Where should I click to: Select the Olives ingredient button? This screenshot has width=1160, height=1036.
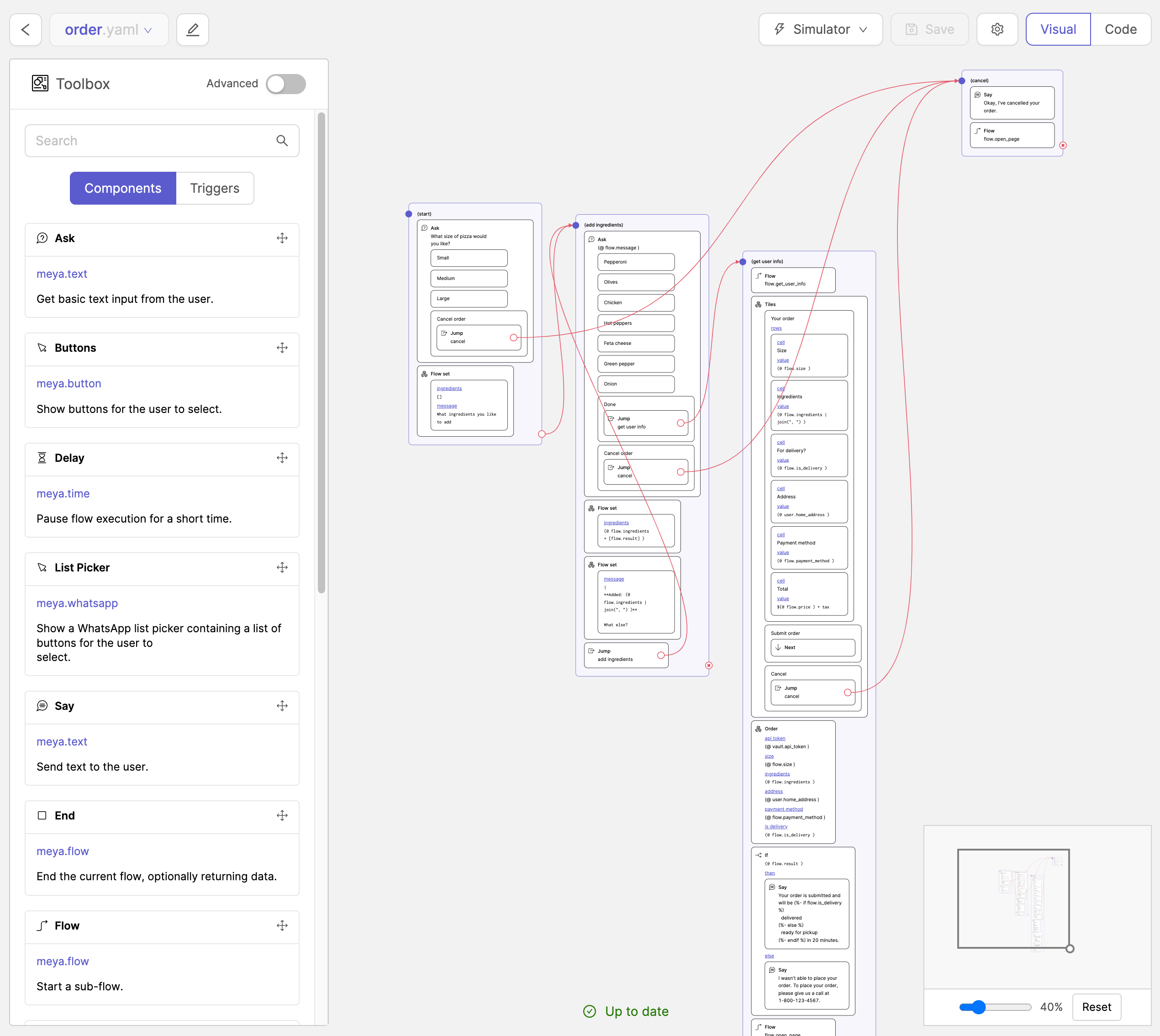(636, 282)
